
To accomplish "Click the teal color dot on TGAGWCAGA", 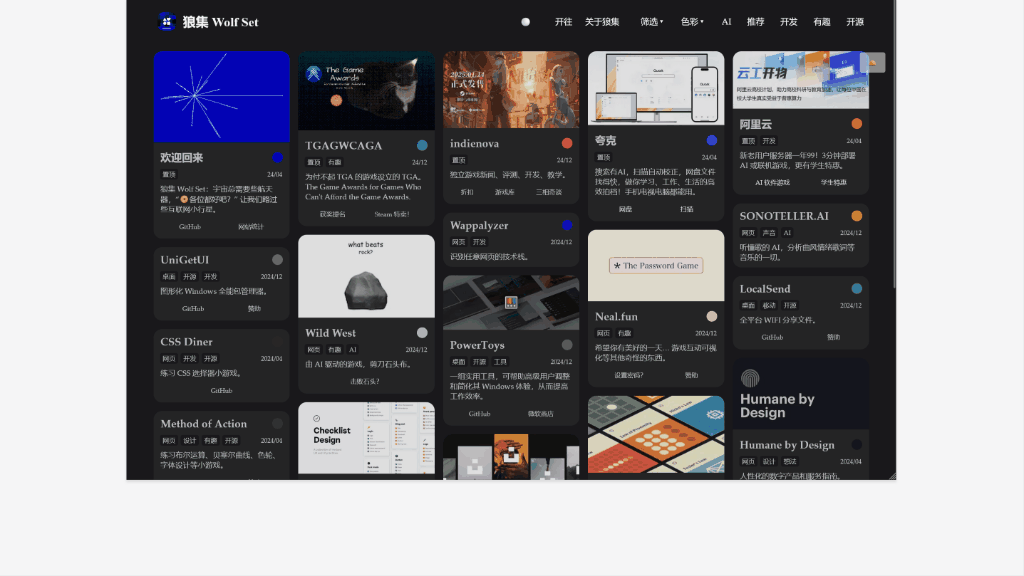I will 423,145.
